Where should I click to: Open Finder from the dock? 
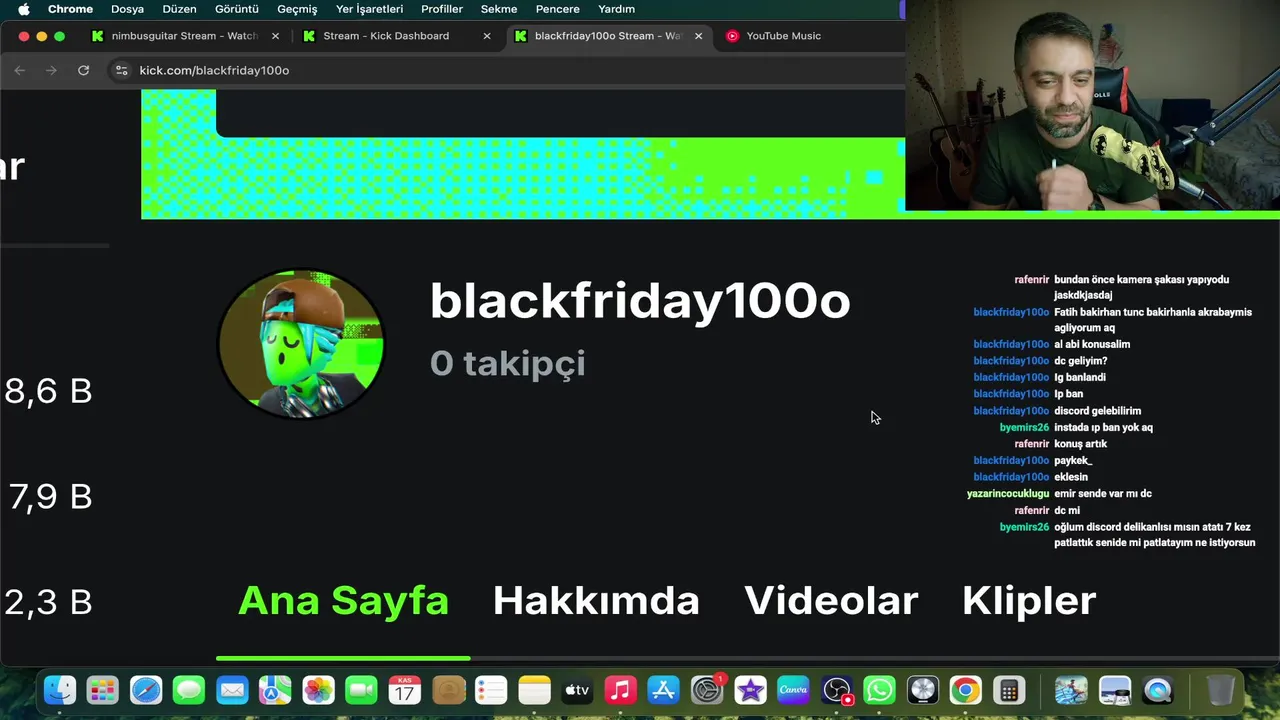(60, 690)
